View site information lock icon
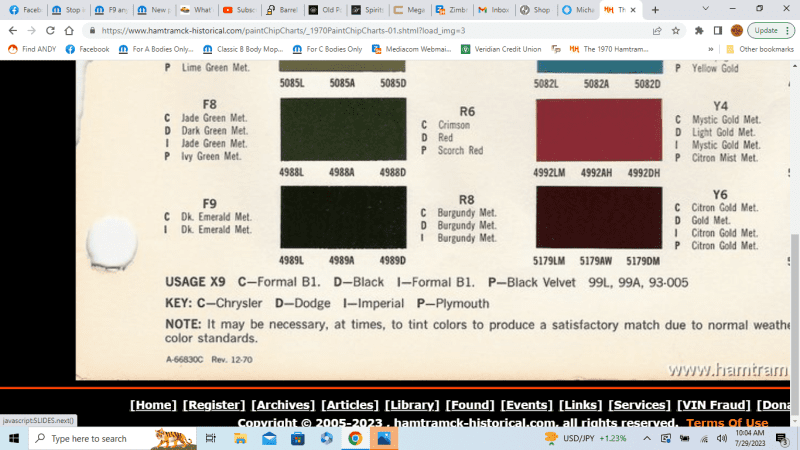The height and width of the screenshot is (450, 800). [92, 31]
